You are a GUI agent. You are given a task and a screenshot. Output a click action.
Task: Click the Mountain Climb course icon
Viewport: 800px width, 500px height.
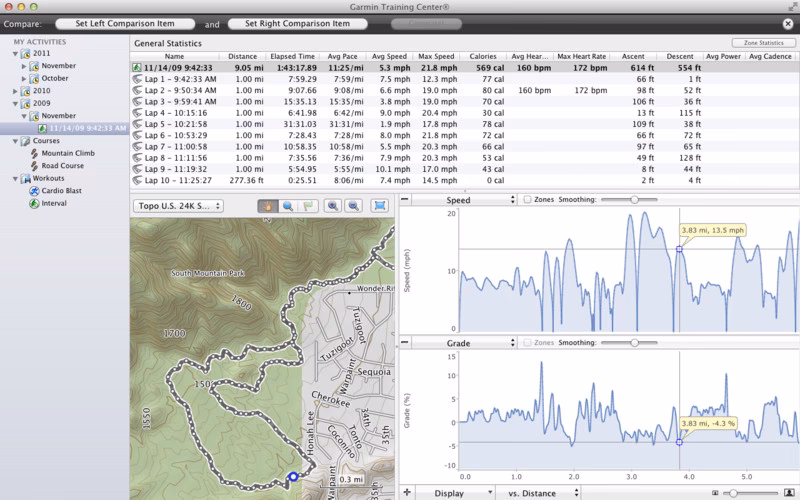[34, 153]
